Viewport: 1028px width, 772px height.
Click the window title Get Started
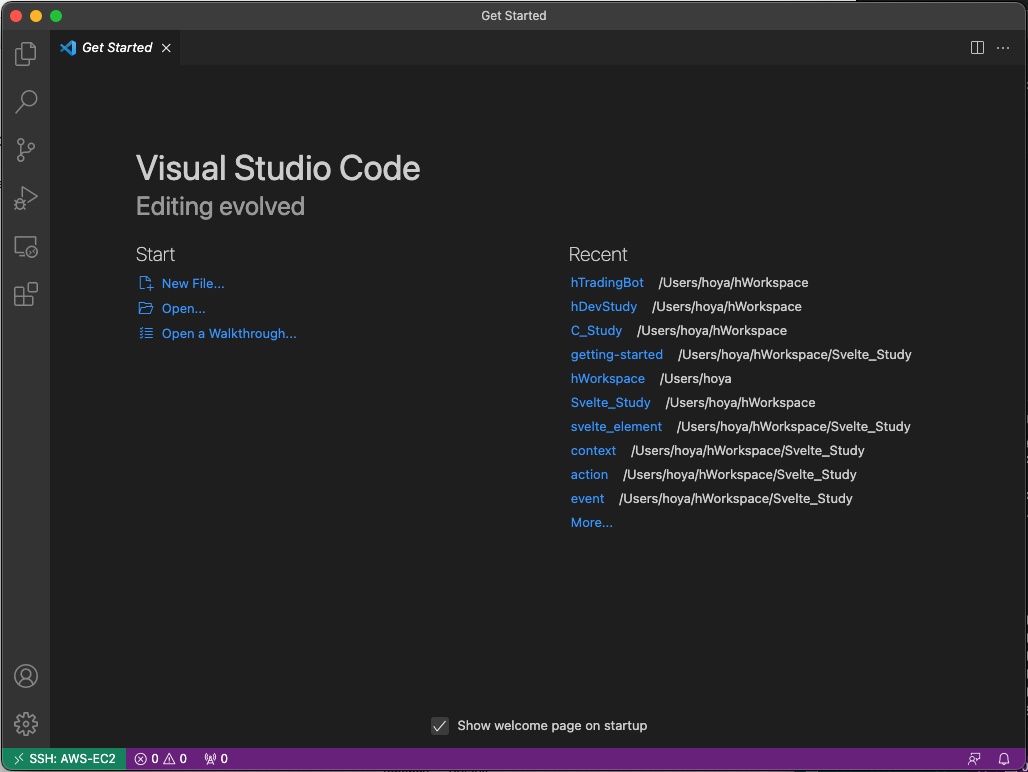click(513, 16)
